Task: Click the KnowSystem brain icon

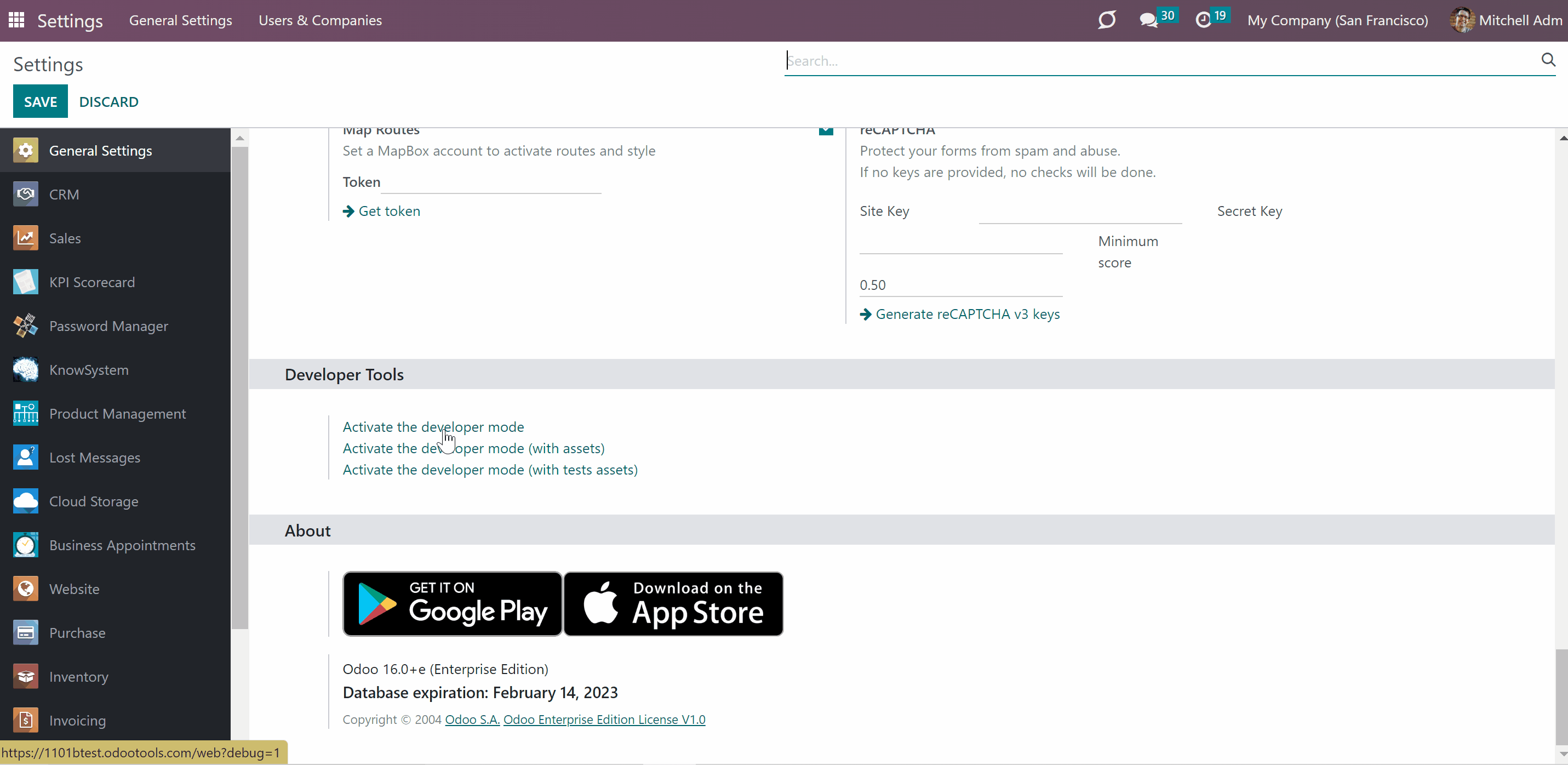Action: click(x=26, y=370)
